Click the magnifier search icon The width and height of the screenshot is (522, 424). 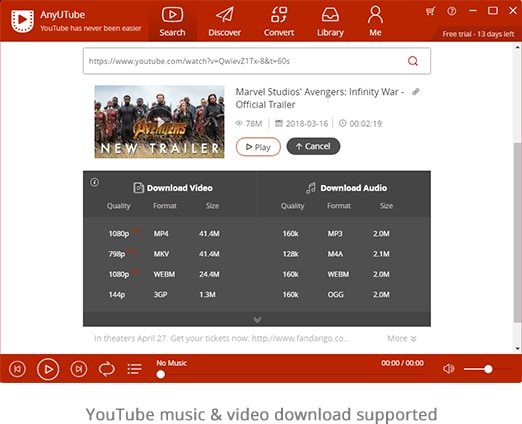click(413, 61)
